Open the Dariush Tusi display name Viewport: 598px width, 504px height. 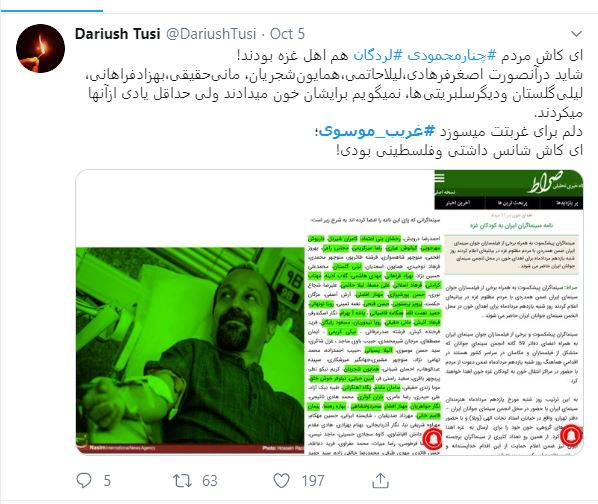click(x=117, y=34)
